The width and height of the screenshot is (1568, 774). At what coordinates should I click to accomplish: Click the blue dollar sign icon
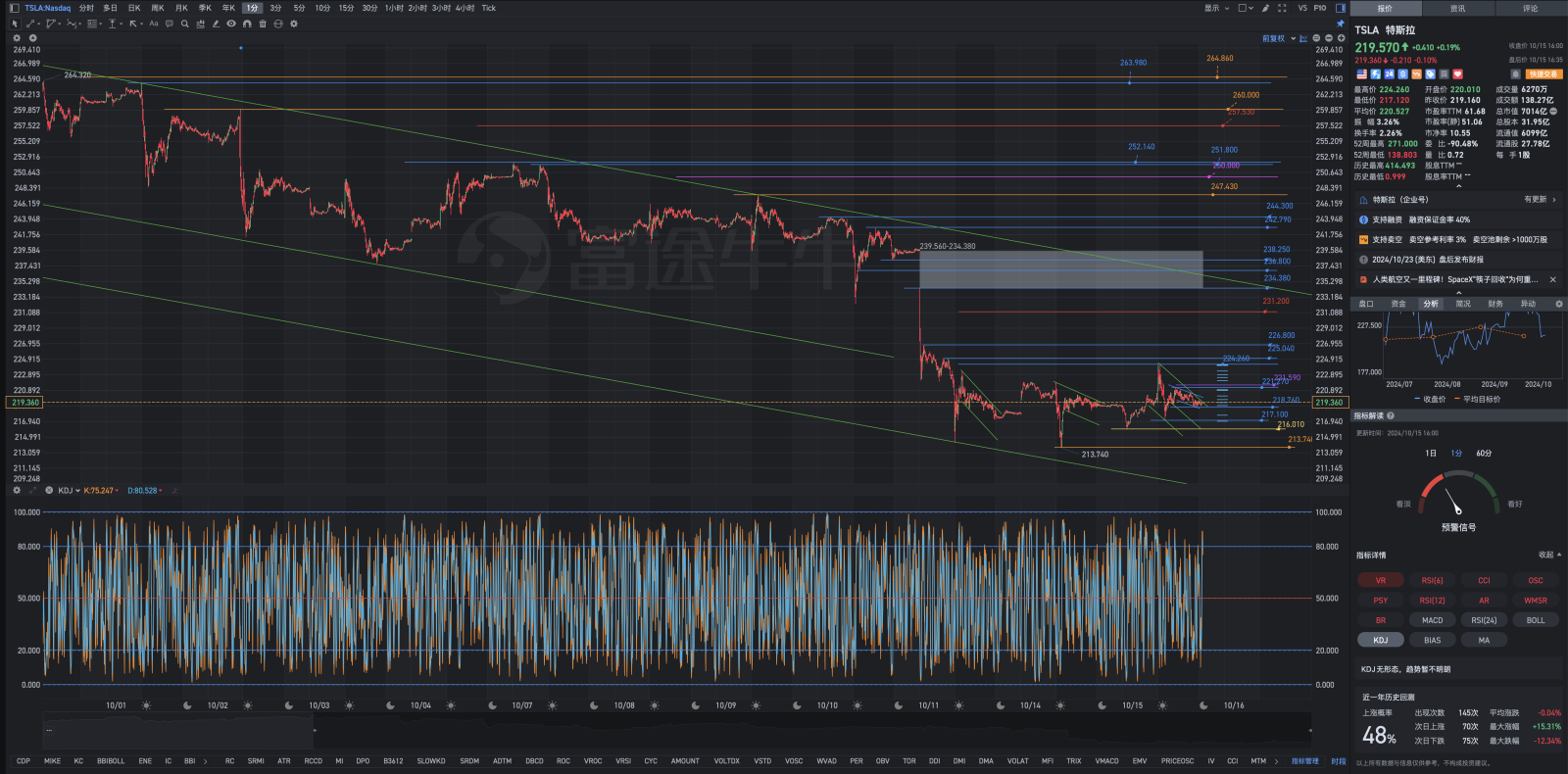coord(1402,74)
